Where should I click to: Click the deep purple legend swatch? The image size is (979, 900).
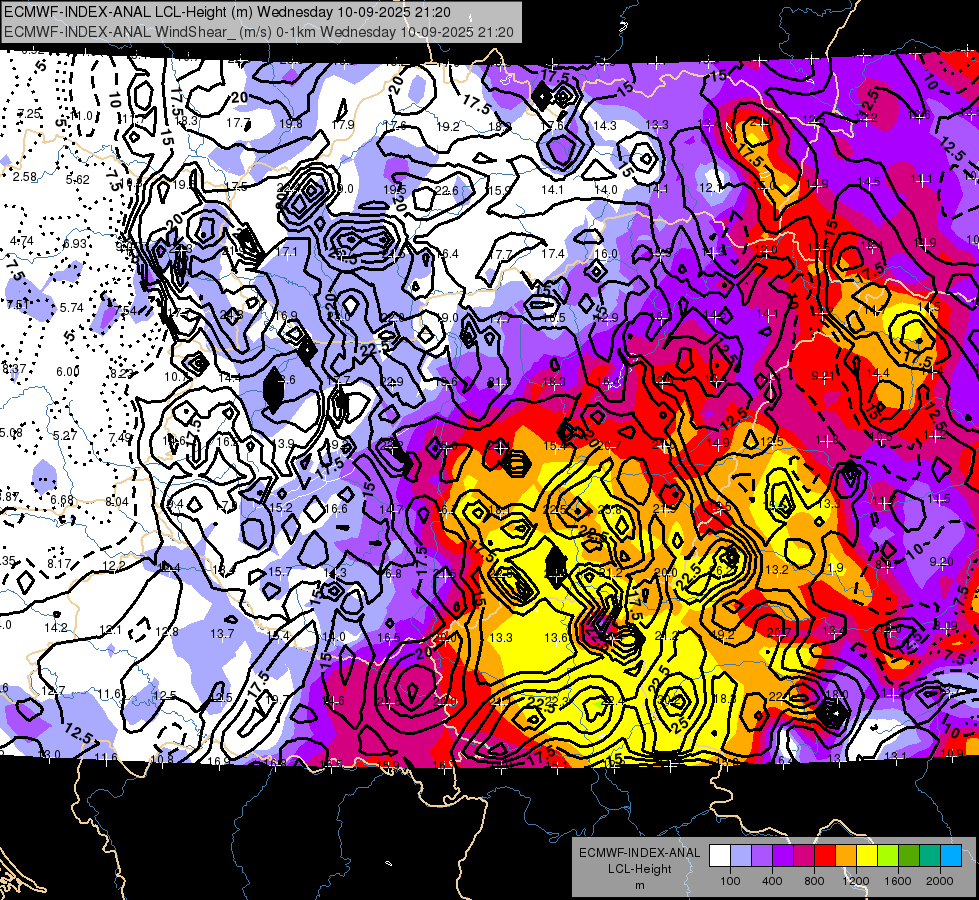coord(783,856)
